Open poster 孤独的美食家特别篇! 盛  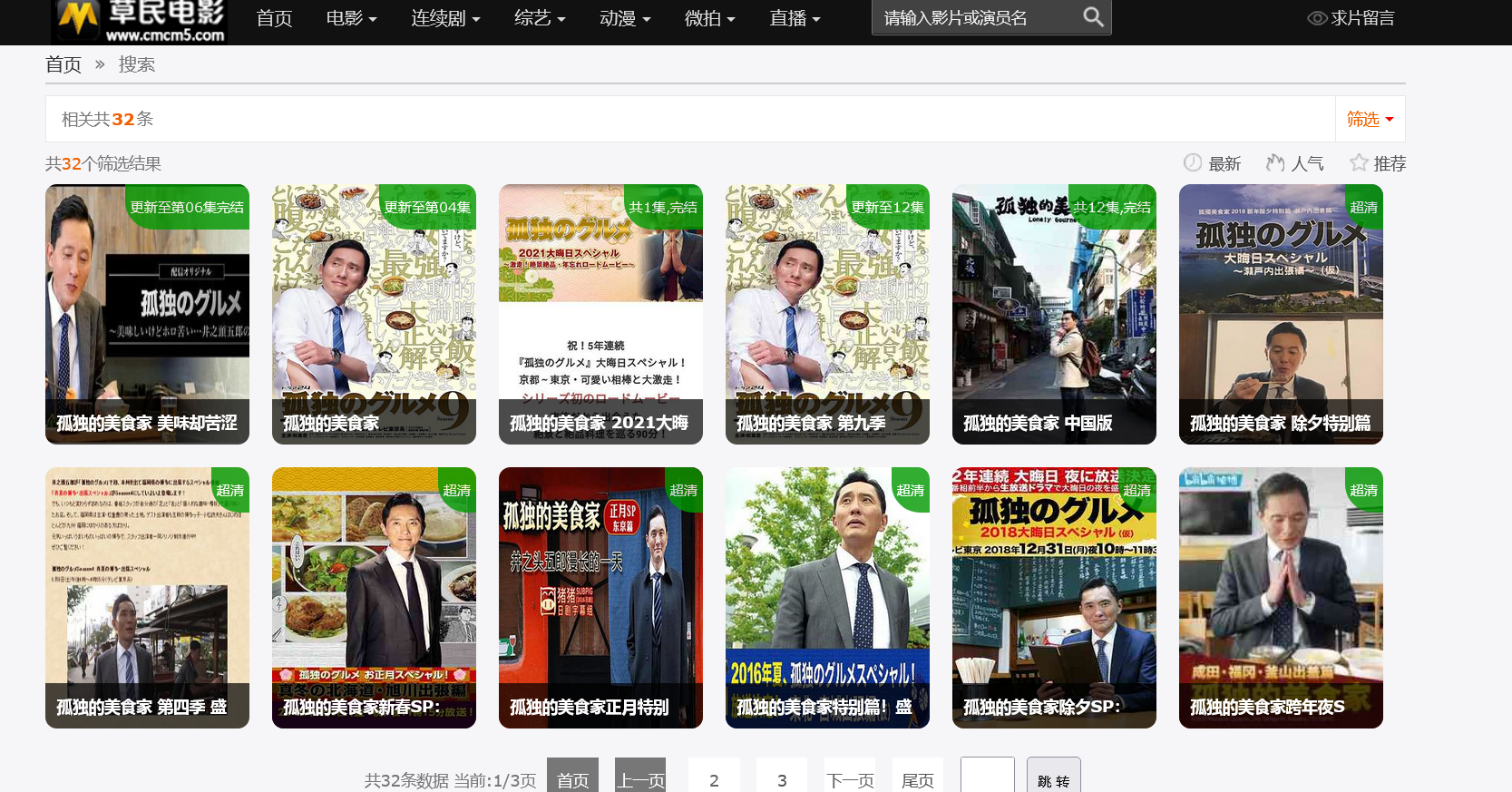(x=827, y=598)
